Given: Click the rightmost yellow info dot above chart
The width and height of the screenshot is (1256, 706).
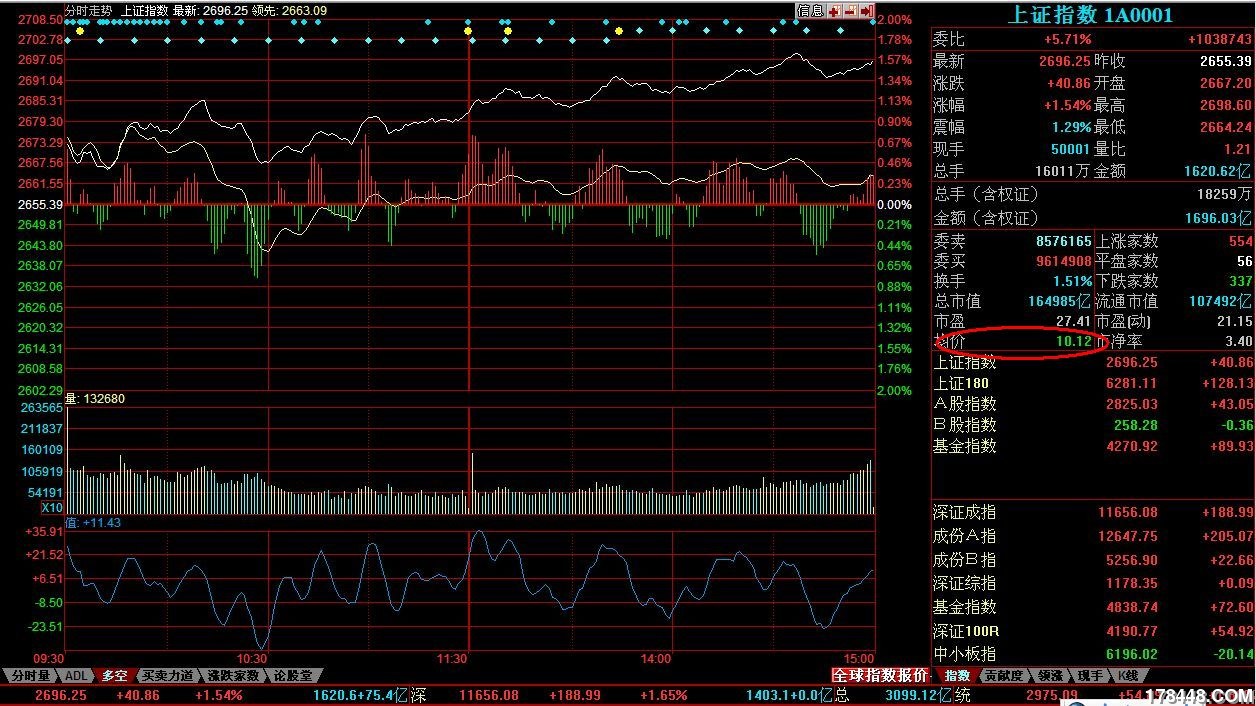Looking at the screenshot, I should click(x=619, y=31).
